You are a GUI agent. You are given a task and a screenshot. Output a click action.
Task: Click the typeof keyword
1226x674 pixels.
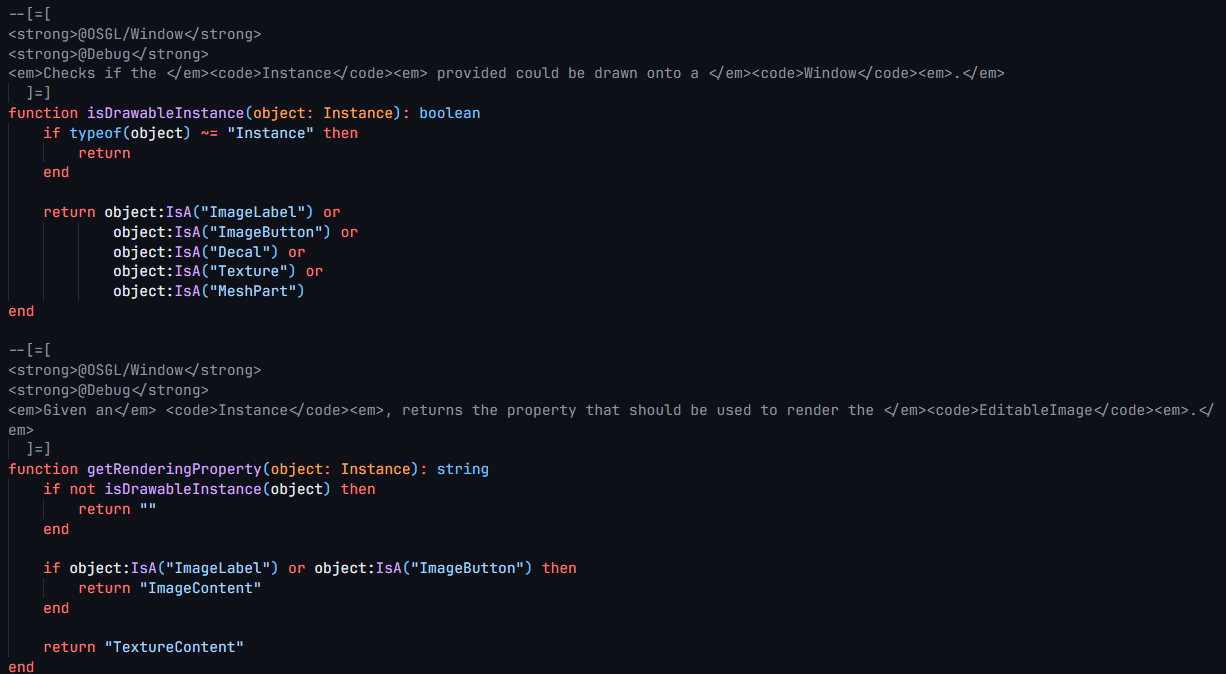coord(95,133)
